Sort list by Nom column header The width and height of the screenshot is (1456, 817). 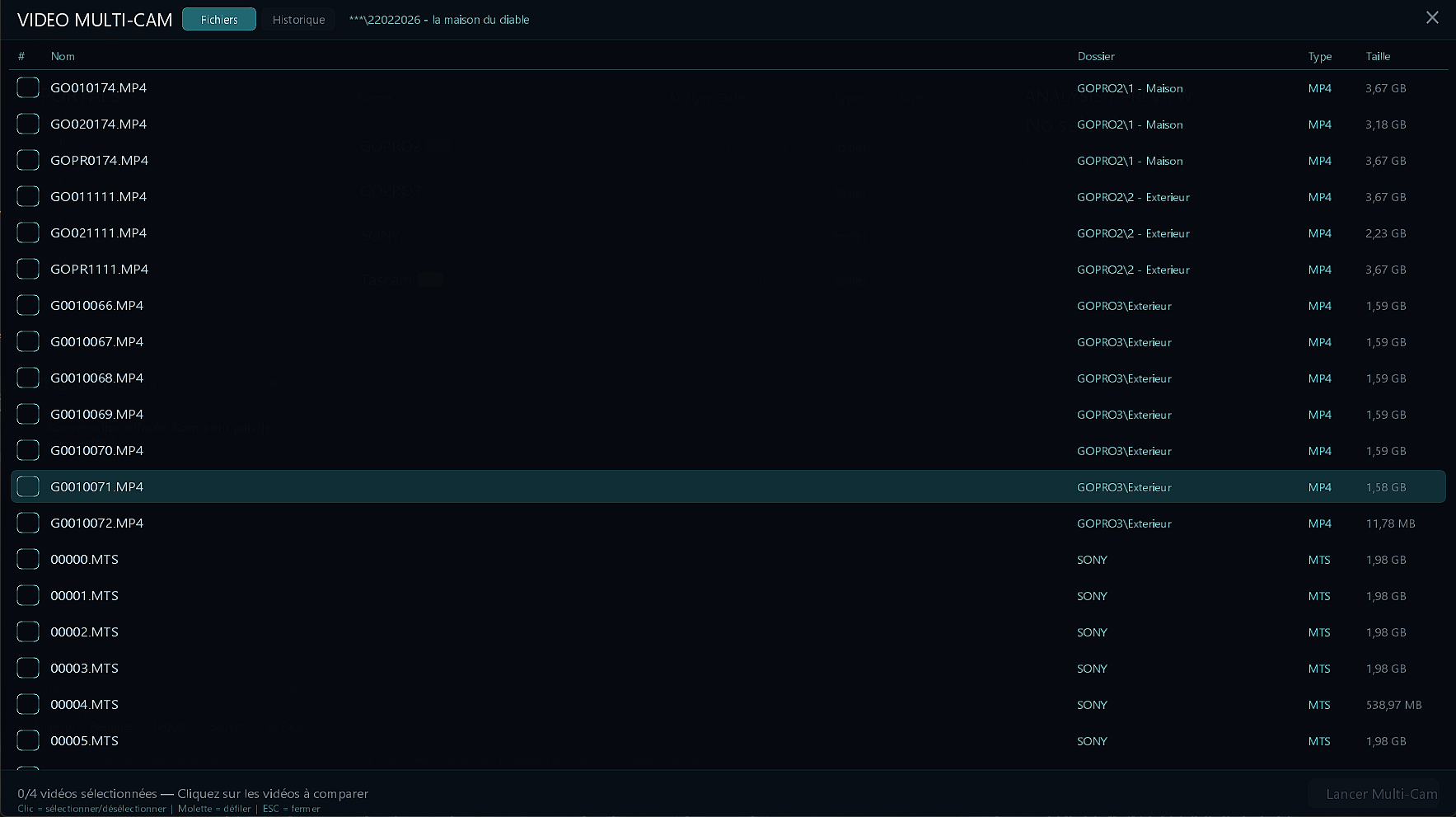point(63,56)
